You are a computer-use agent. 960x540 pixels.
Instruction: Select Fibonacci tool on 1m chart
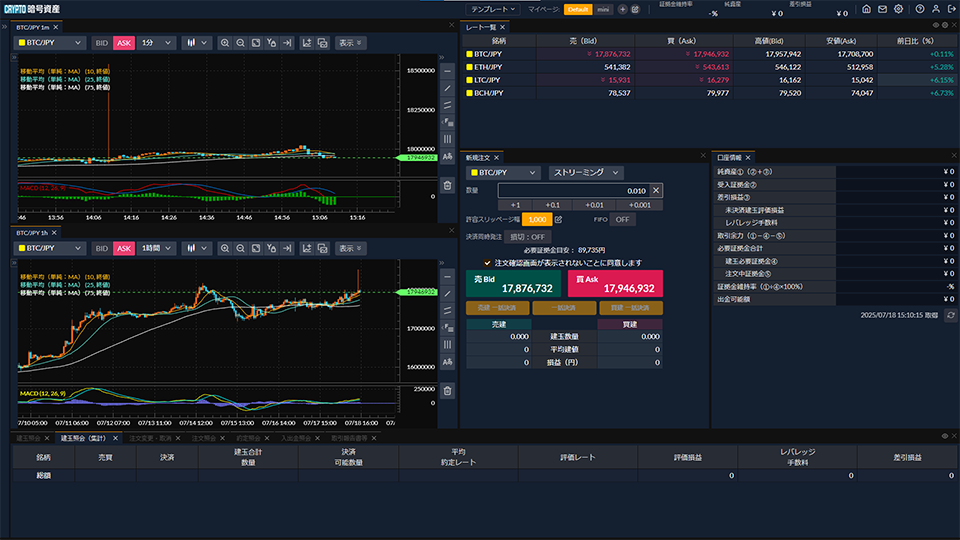tap(448, 122)
